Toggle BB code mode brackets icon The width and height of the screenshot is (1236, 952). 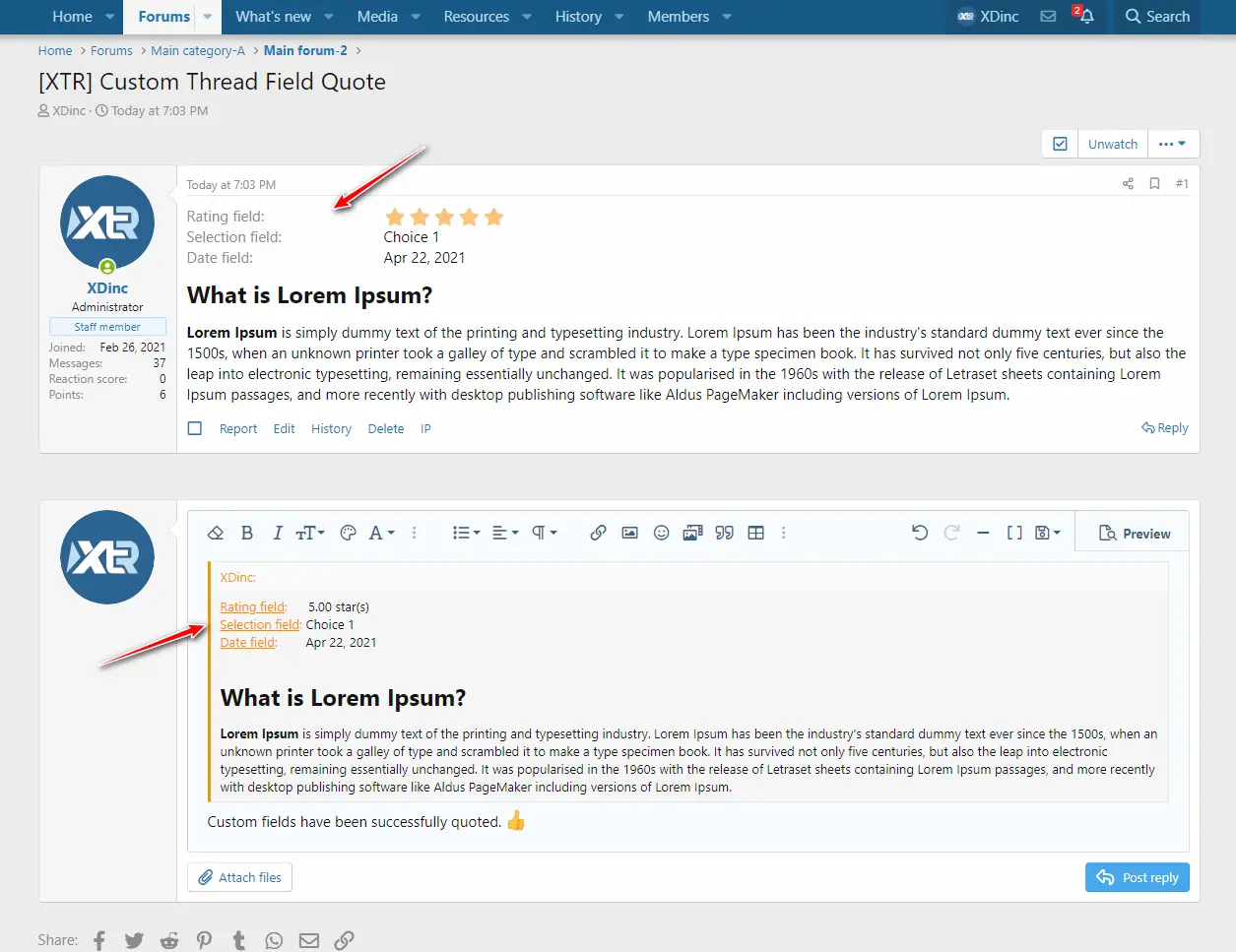(x=1014, y=533)
